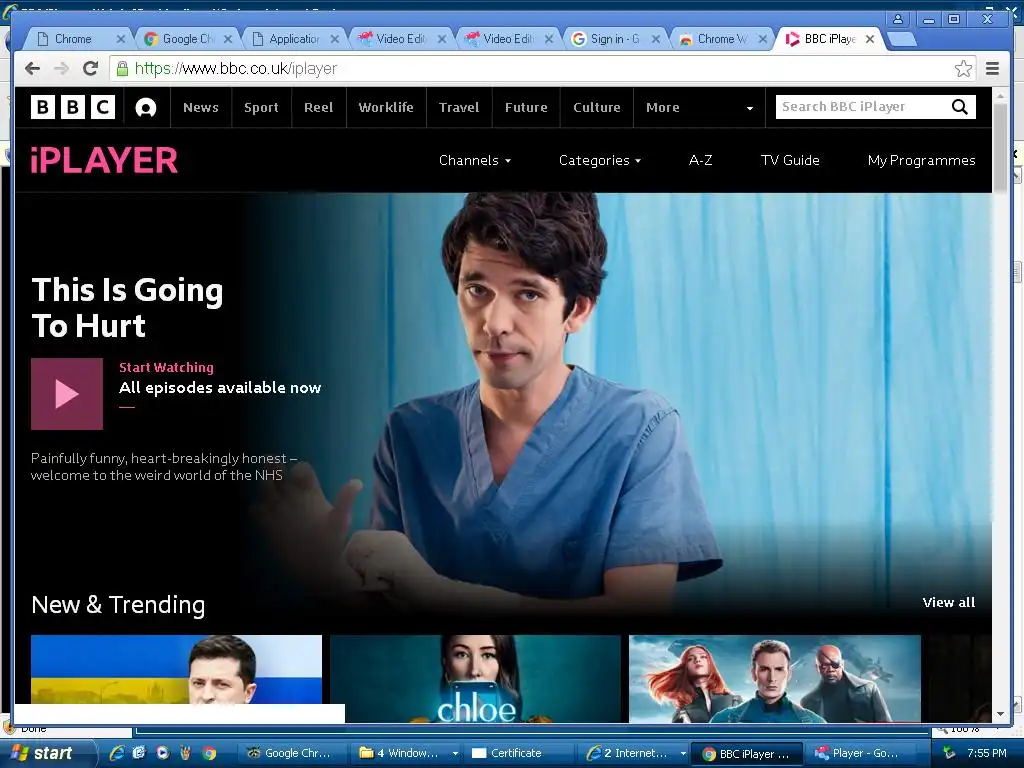Open the Chrome hamburger menu
This screenshot has width=1024, height=768.
(x=993, y=69)
